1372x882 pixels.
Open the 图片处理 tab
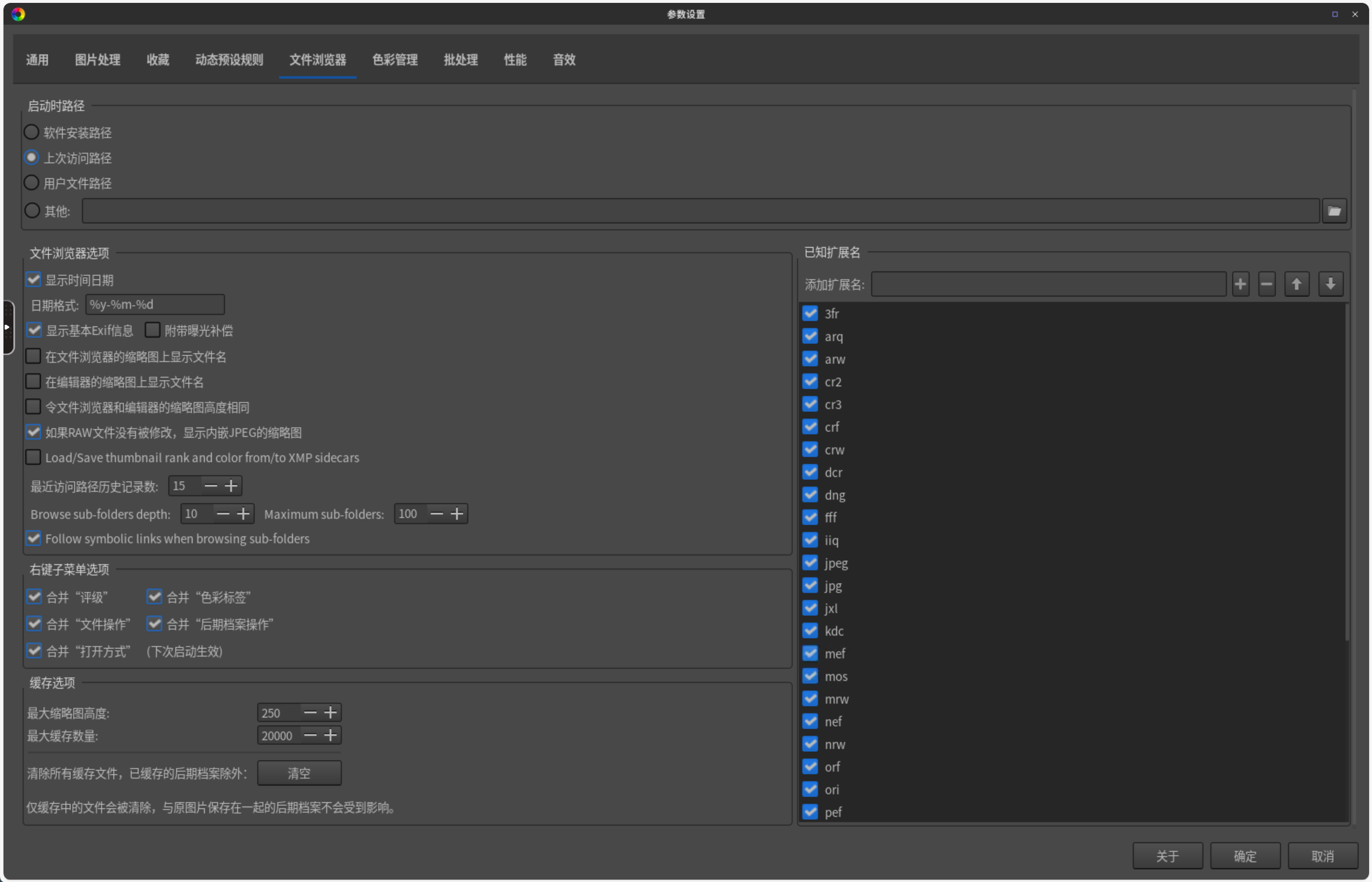coord(97,59)
